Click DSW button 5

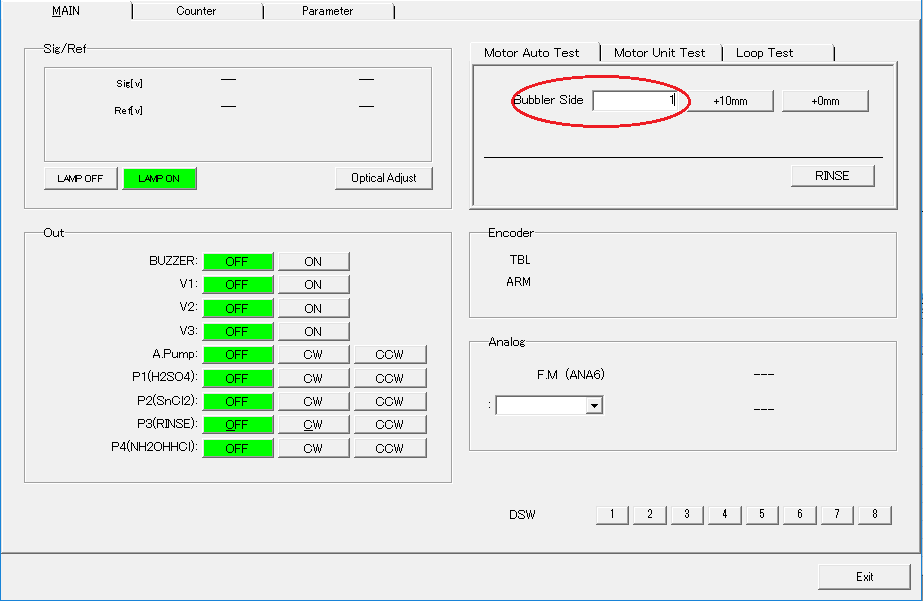(762, 514)
